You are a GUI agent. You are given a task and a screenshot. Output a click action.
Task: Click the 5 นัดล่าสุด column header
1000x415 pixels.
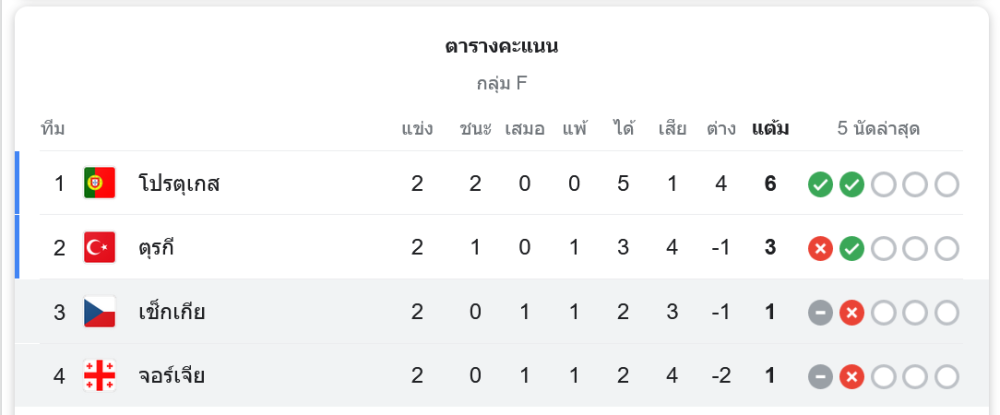click(878, 129)
